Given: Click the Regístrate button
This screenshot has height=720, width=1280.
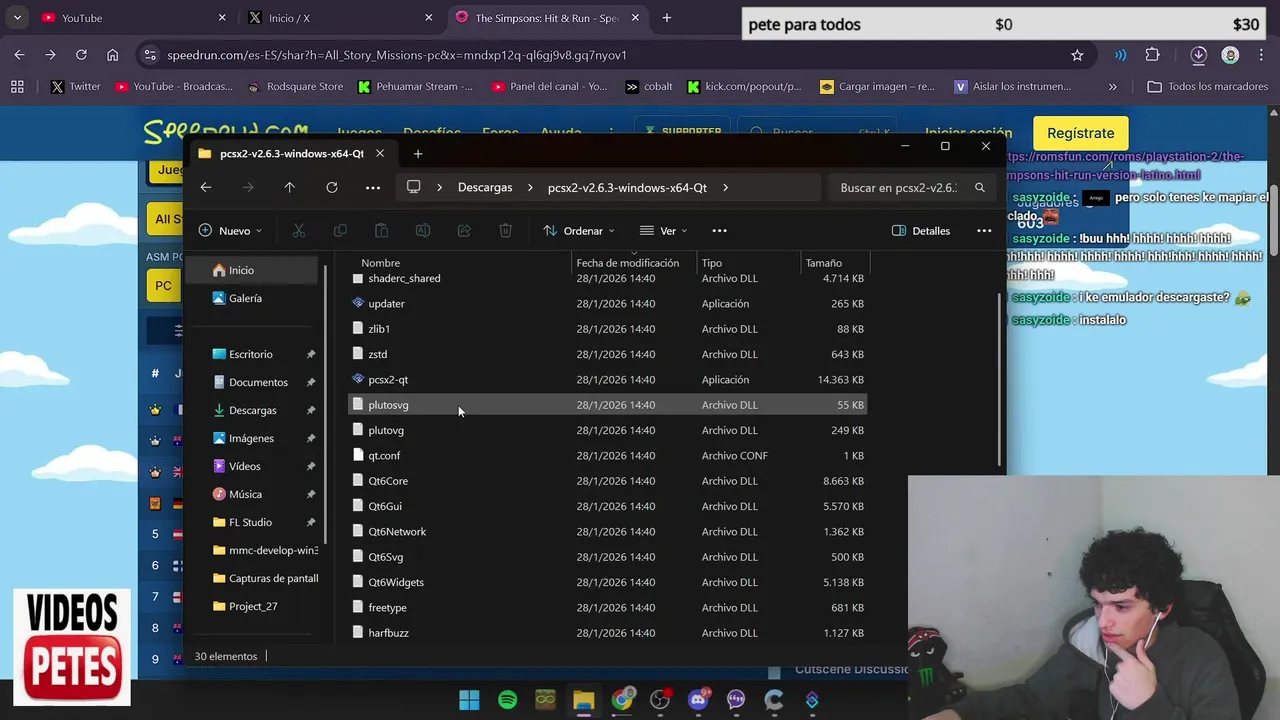Looking at the screenshot, I should 1080,133.
